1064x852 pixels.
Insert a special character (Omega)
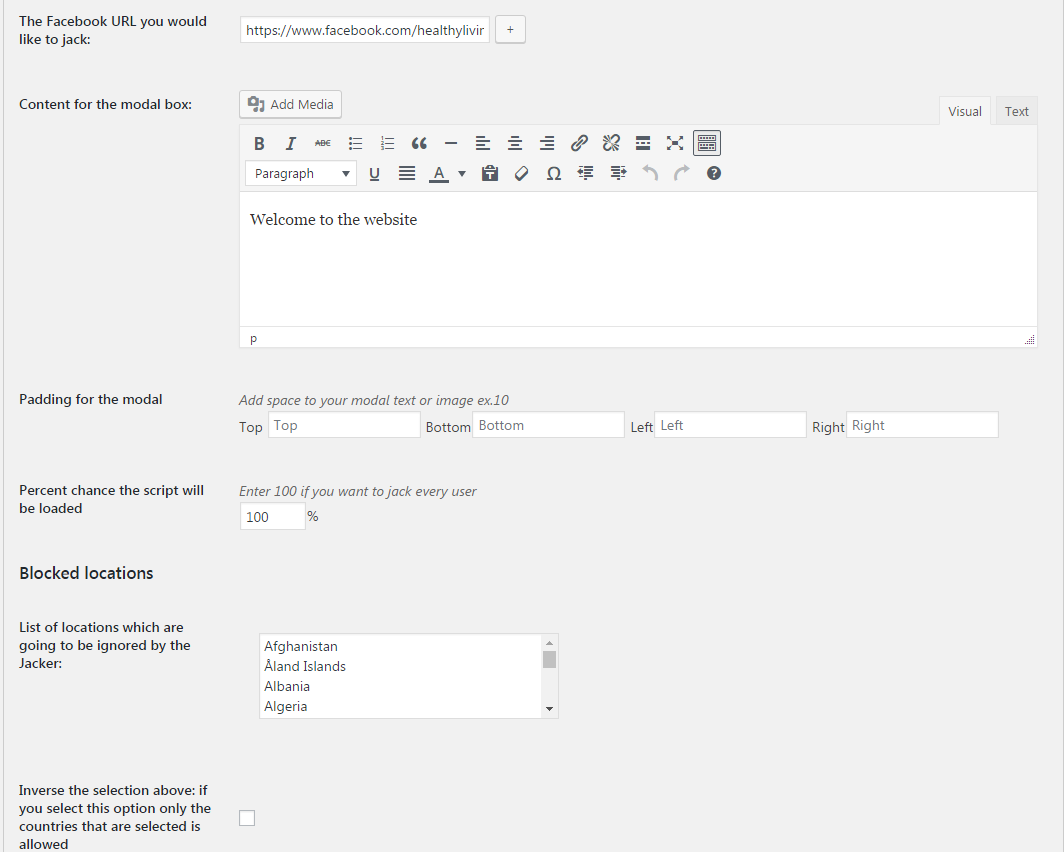click(x=554, y=174)
